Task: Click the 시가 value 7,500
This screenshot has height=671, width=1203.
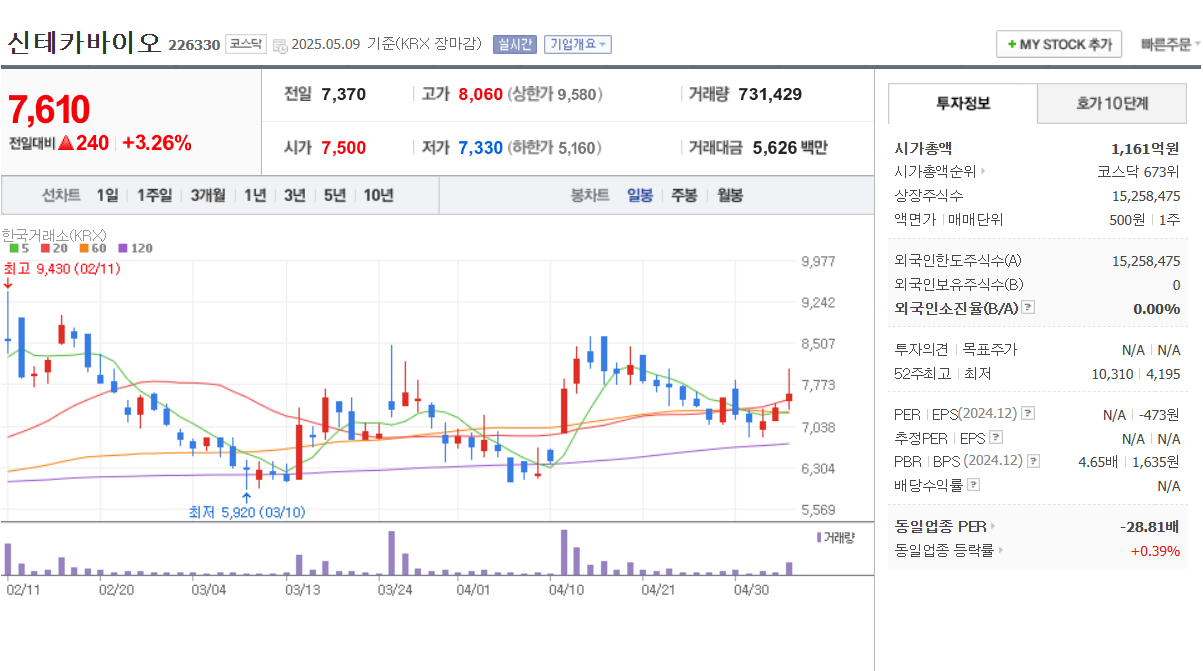Action: point(344,148)
